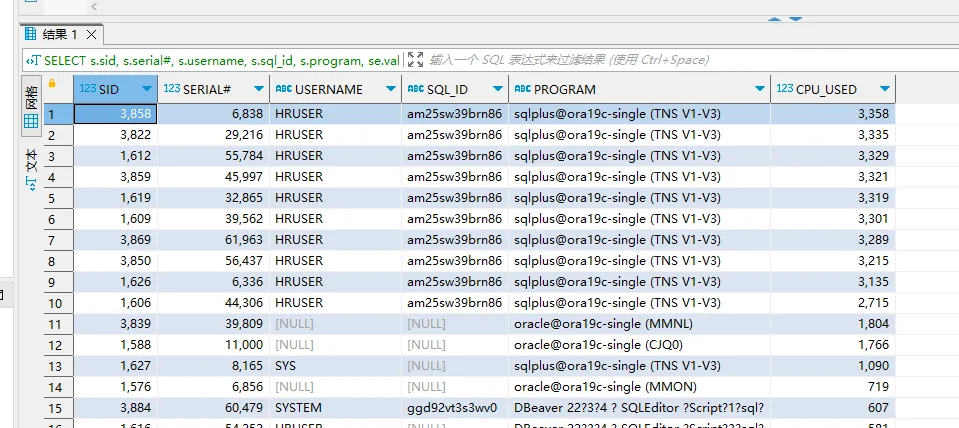Open SERIAL# column filter dropdown
The height and width of the screenshot is (428, 959).
point(258,89)
